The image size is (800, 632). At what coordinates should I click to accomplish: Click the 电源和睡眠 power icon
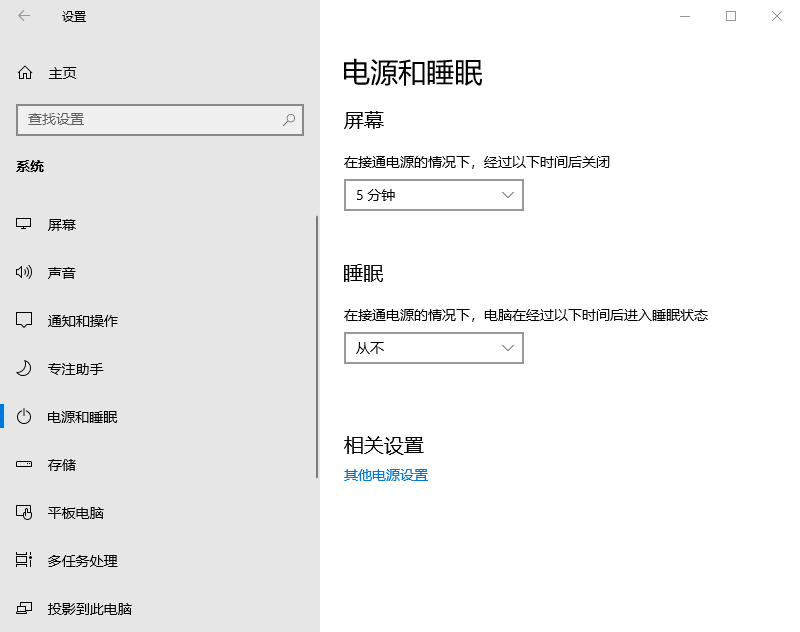24,416
